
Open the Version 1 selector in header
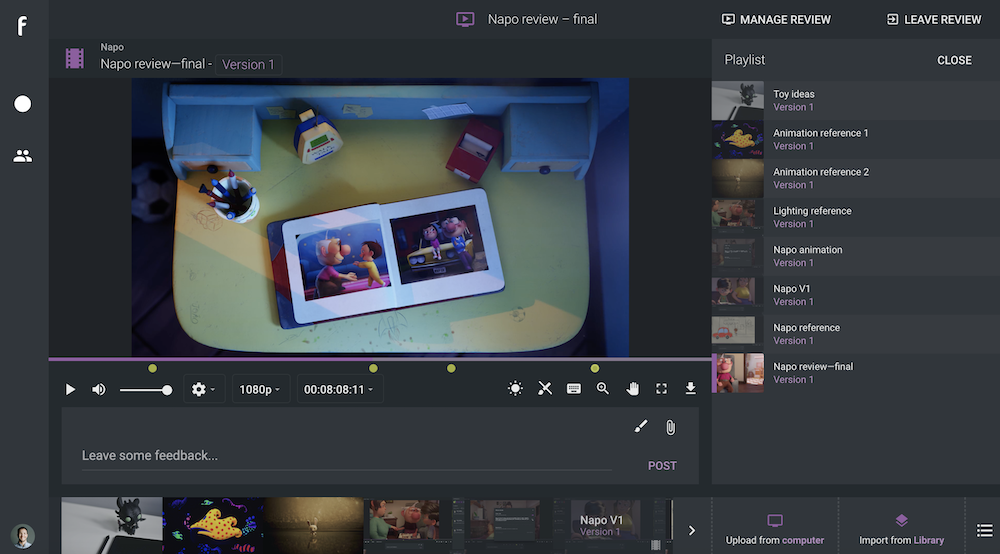pos(248,64)
